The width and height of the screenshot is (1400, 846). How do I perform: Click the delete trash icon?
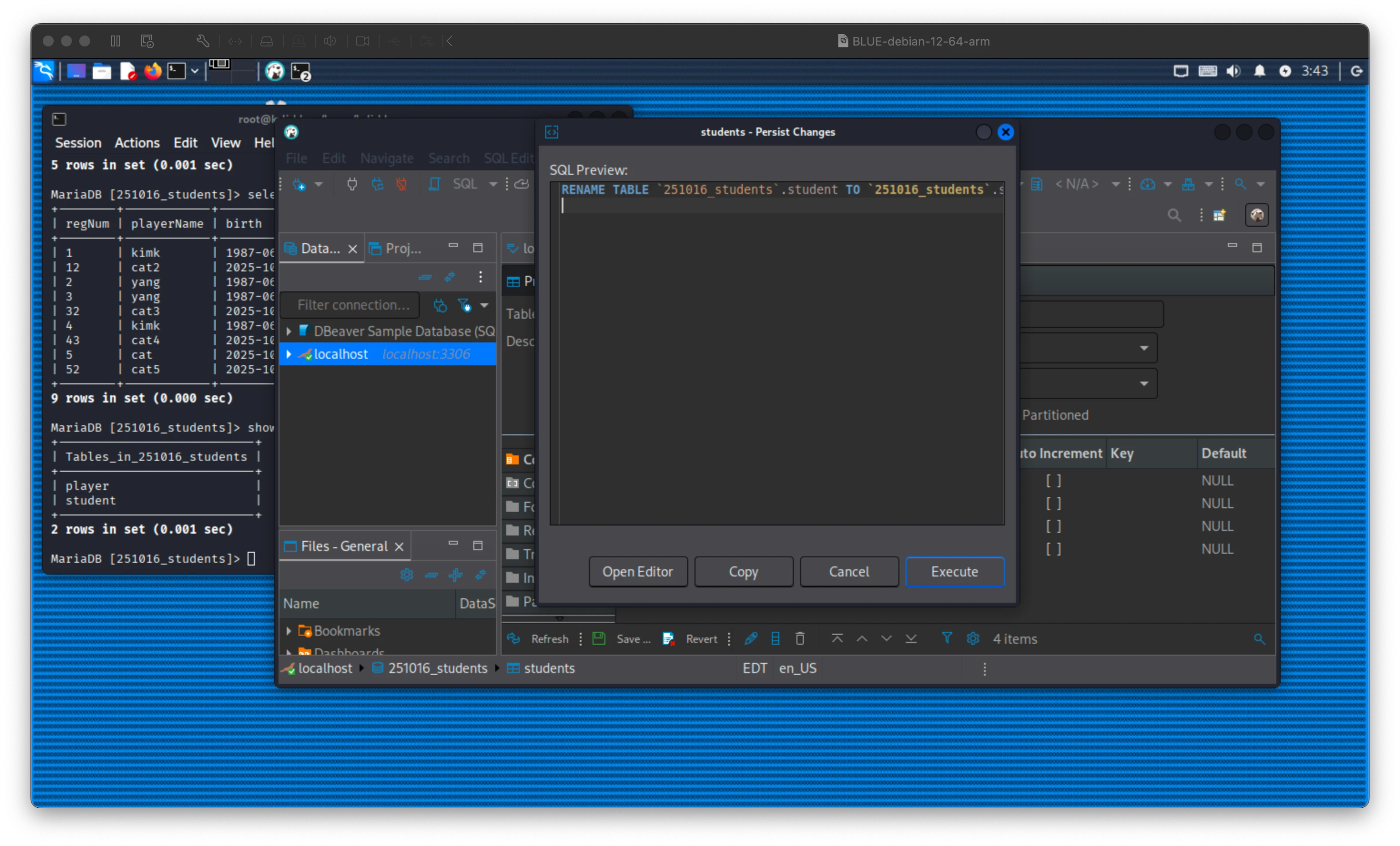tap(800, 638)
